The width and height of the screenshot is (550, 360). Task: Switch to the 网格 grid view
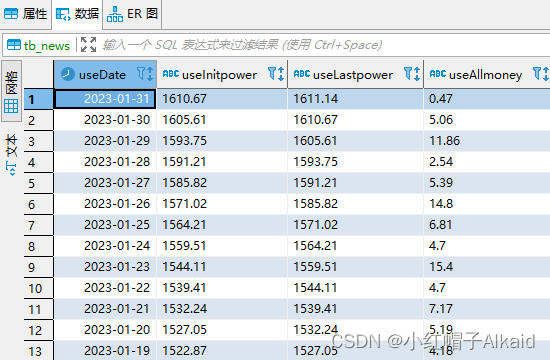point(11,91)
